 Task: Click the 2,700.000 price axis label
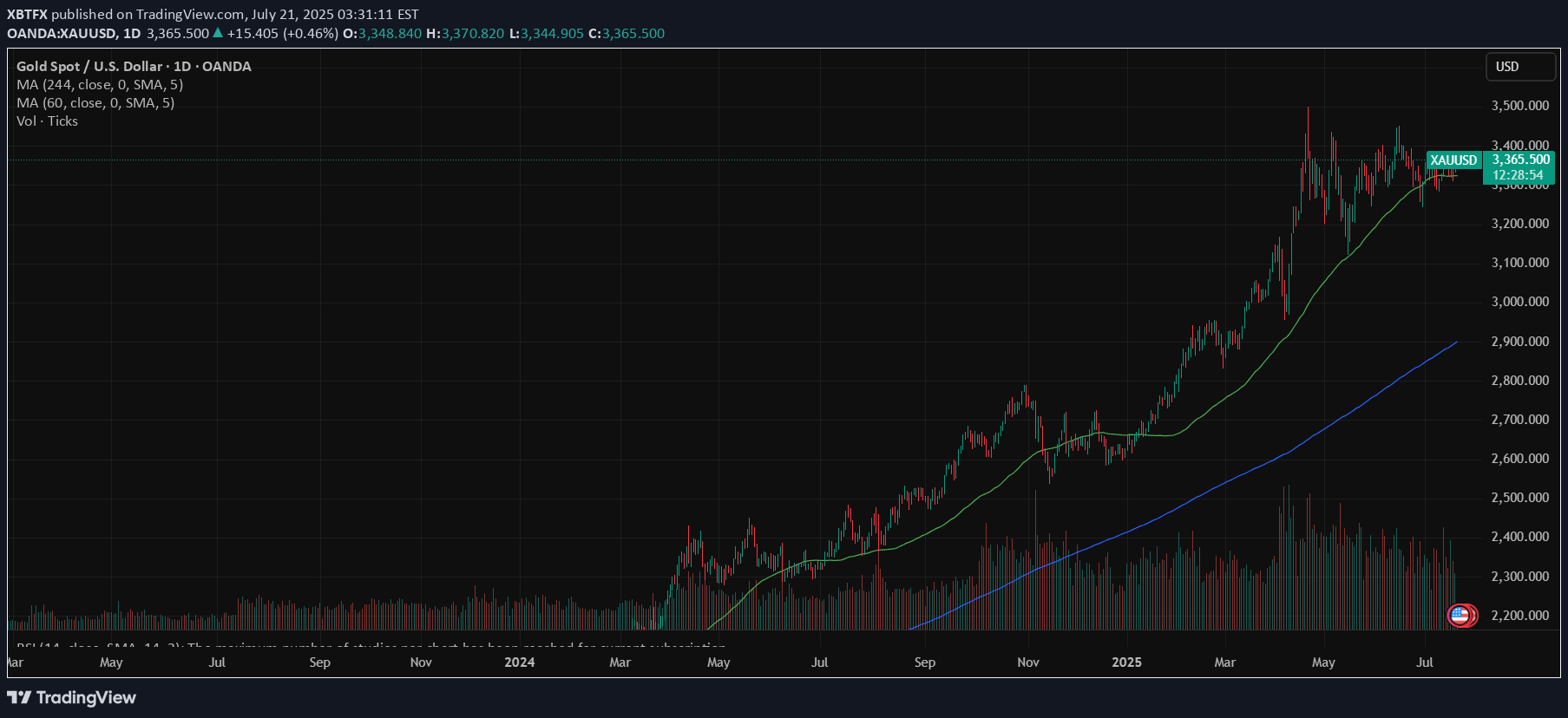point(1520,420)
